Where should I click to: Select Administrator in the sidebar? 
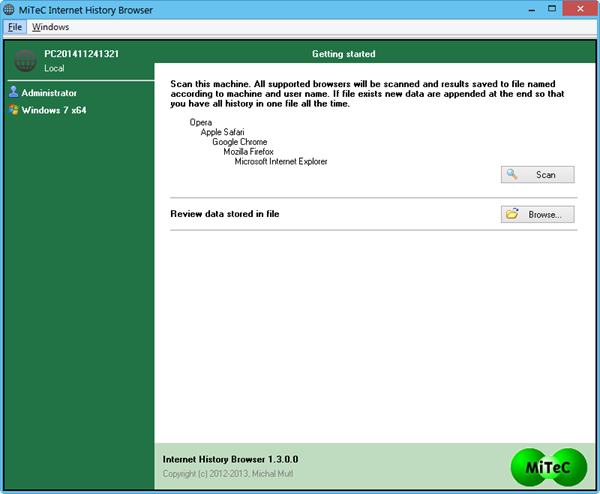[x=49, y=93]
